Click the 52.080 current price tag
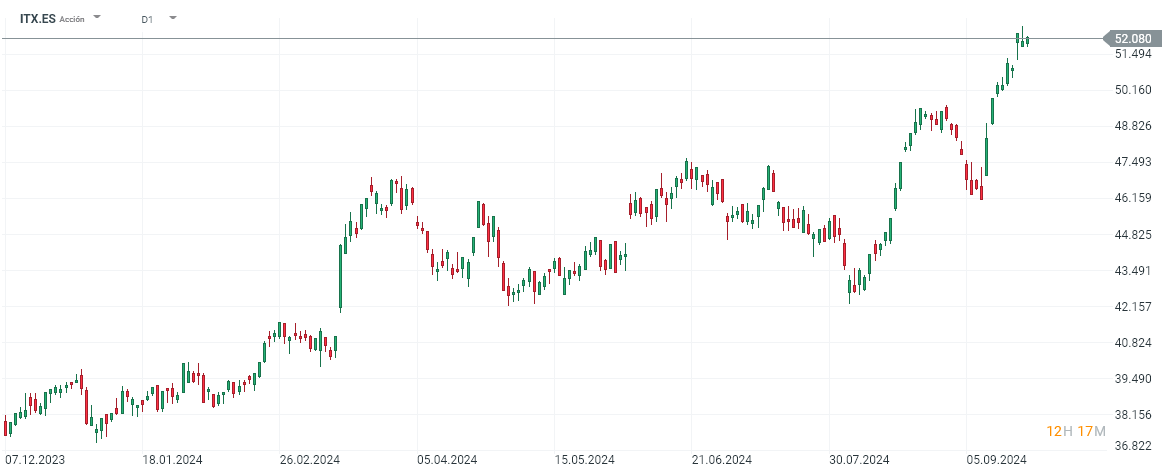This screenshot has width=1175, height=476. (1131, 38)
